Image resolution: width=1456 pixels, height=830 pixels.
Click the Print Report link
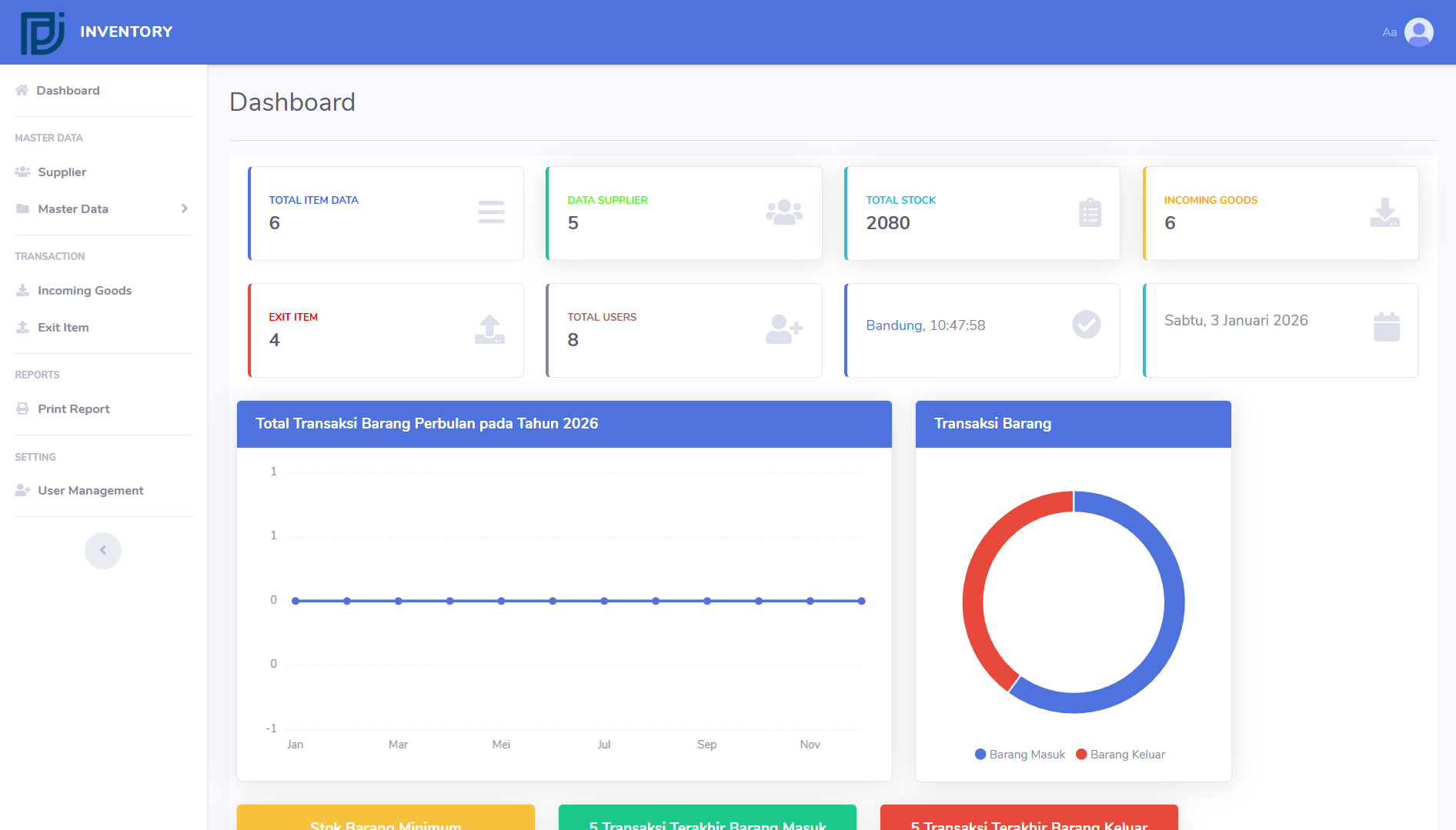pyautogui.click(x=74, y=408)
